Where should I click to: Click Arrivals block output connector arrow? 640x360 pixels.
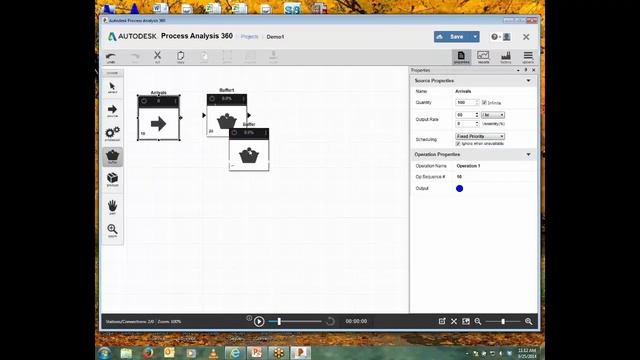coord(181,118)
